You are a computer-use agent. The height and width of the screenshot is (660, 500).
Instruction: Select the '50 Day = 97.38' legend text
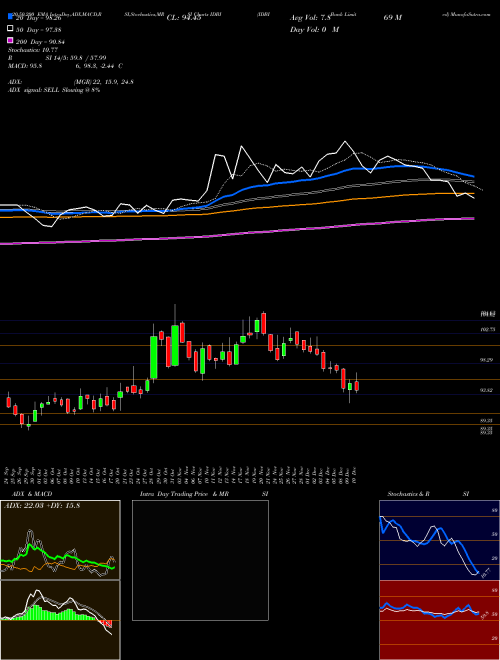click(x=38, y=29)
